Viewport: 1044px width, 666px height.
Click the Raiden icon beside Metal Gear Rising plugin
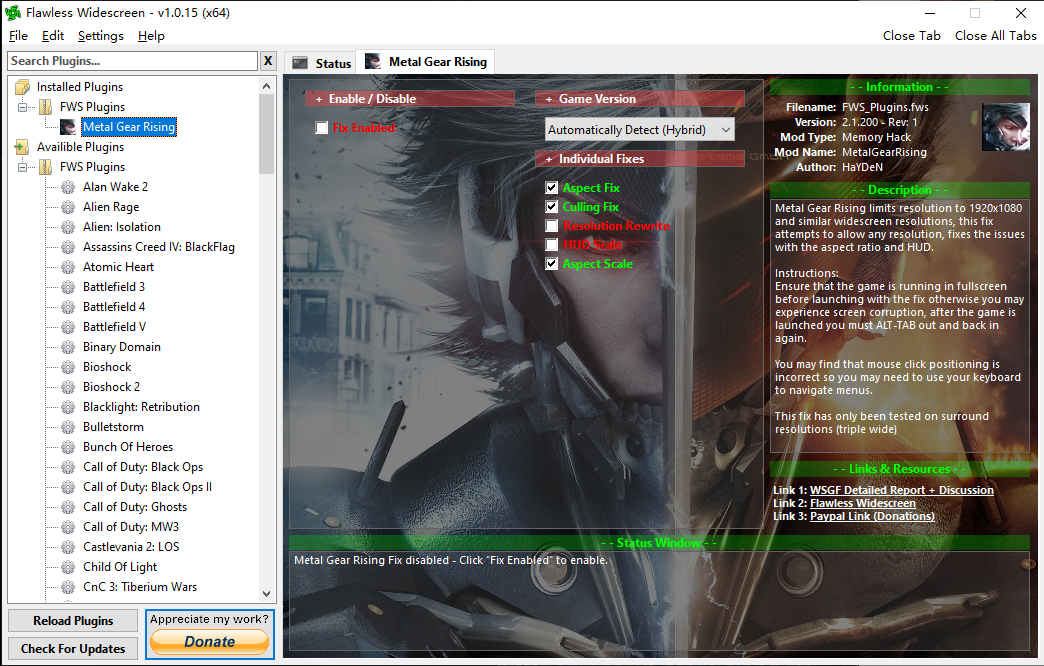point(68,127)
